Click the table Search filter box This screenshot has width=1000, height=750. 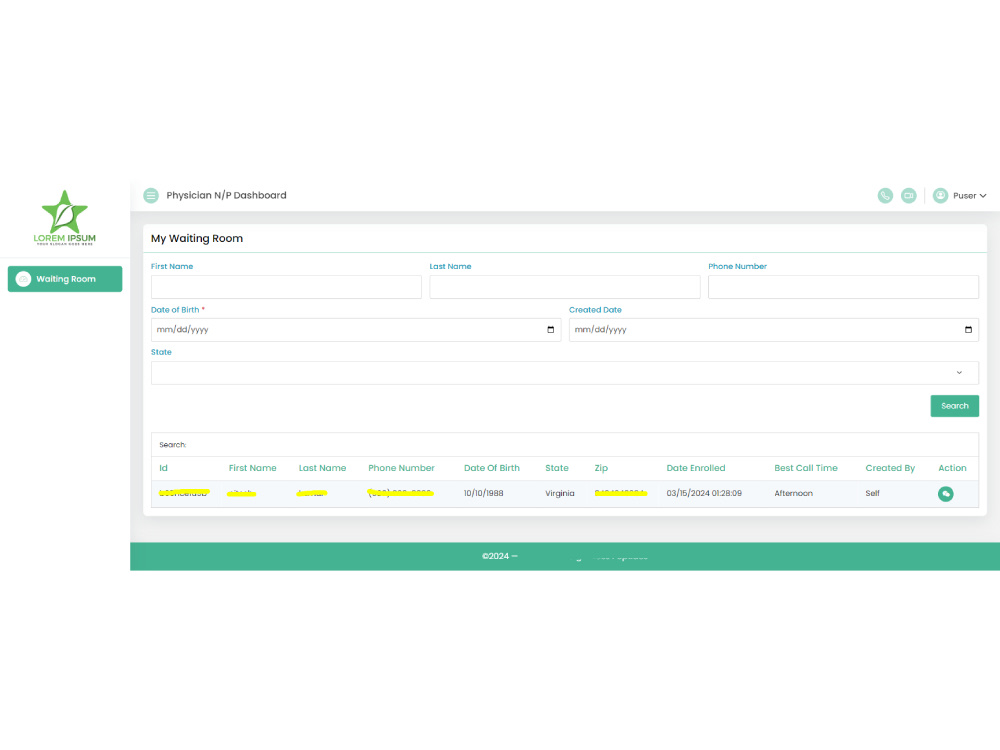point(564,445)
